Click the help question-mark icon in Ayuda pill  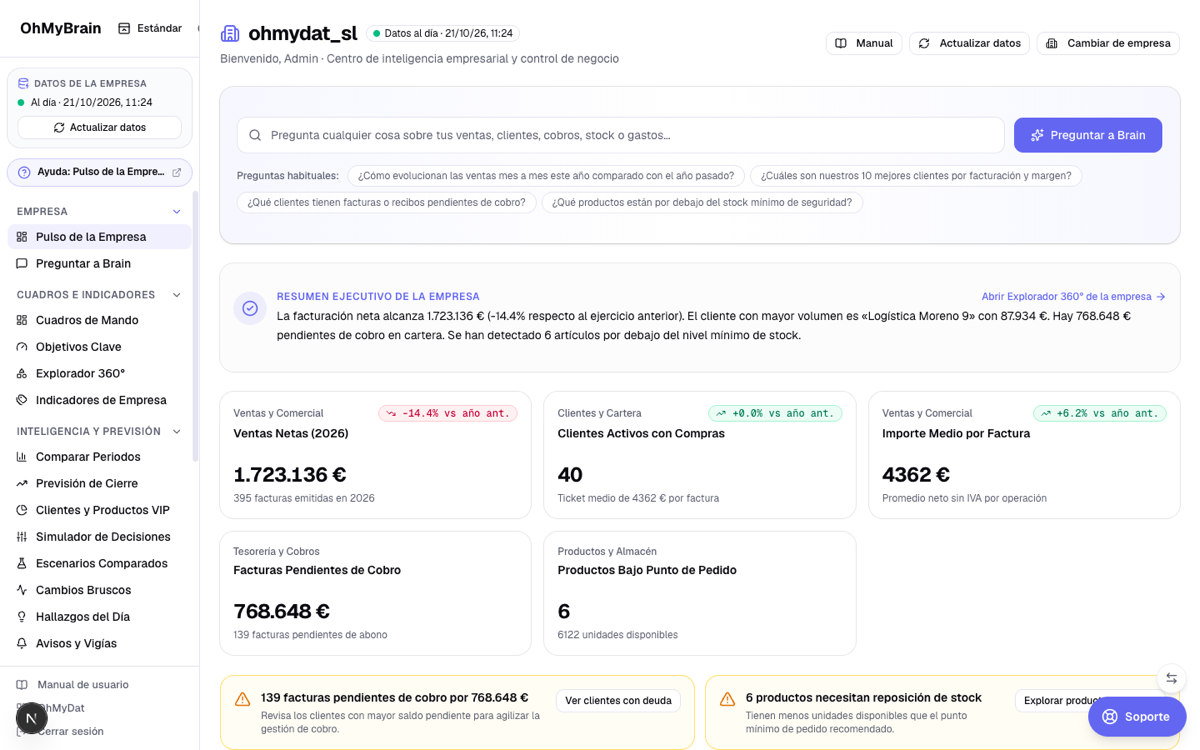24,172
